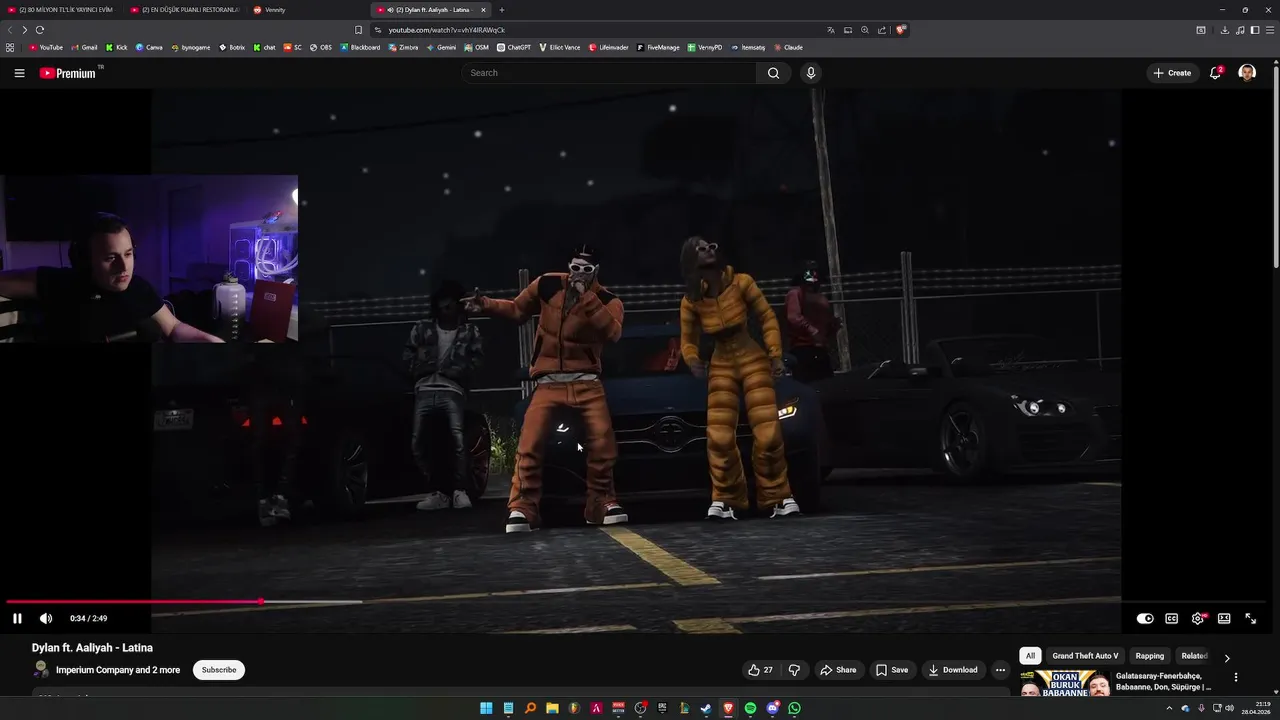Select the Rapping filter chip
1280x720 pixels.
pyautogui.click(x=1150, y=656)
